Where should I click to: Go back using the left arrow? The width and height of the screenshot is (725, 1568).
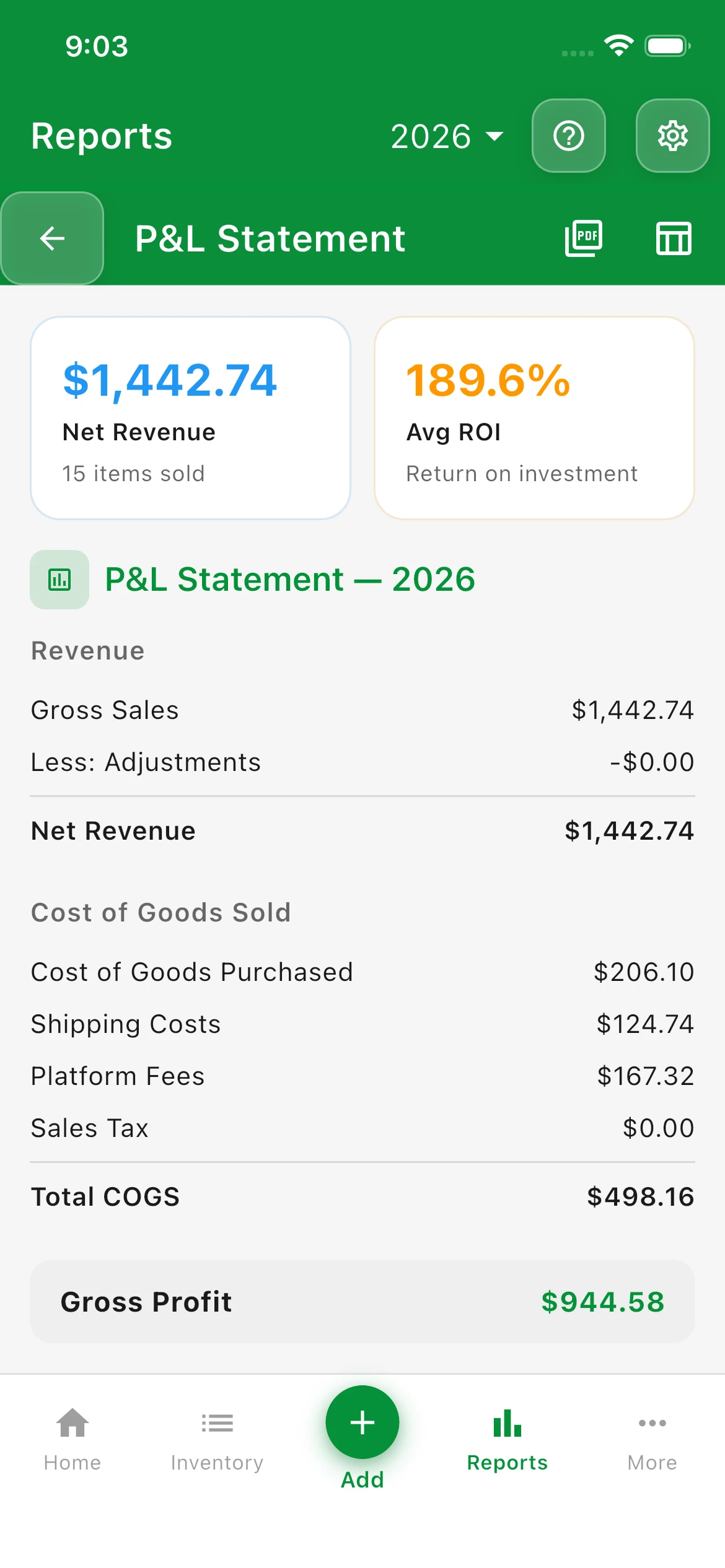click(52, 238)
